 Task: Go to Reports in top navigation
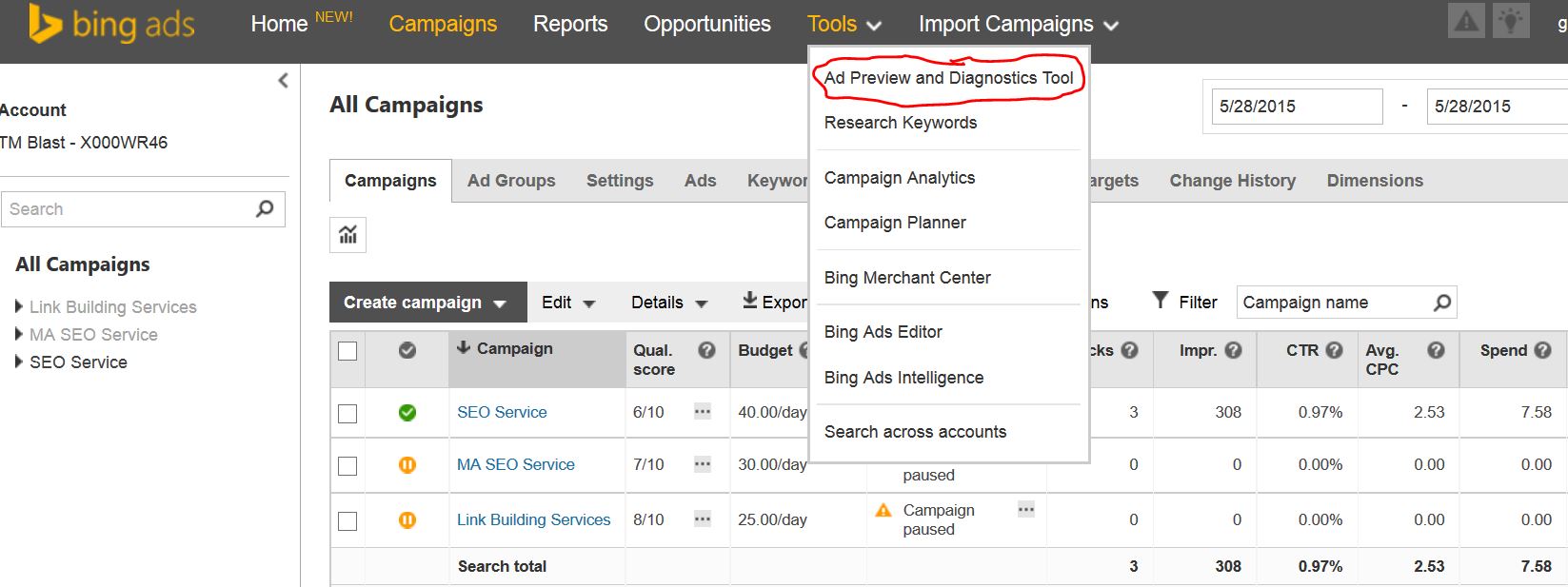[x=570, y=24]
